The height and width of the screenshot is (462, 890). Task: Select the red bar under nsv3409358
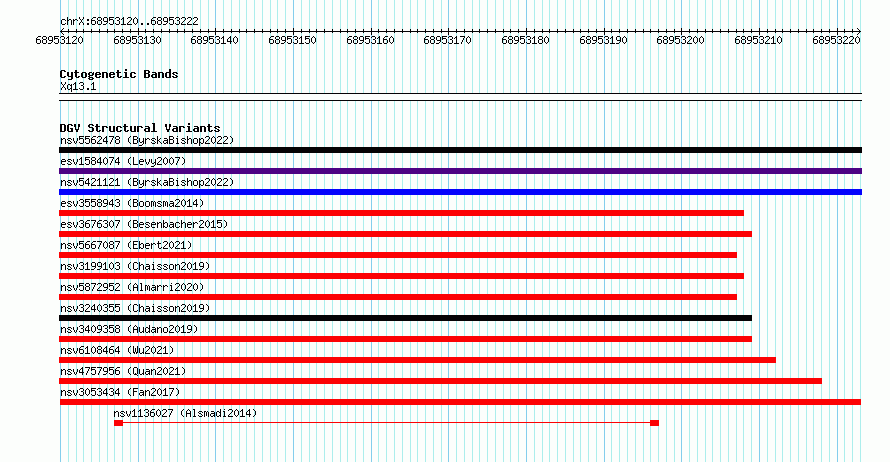(x=405, y=339)
